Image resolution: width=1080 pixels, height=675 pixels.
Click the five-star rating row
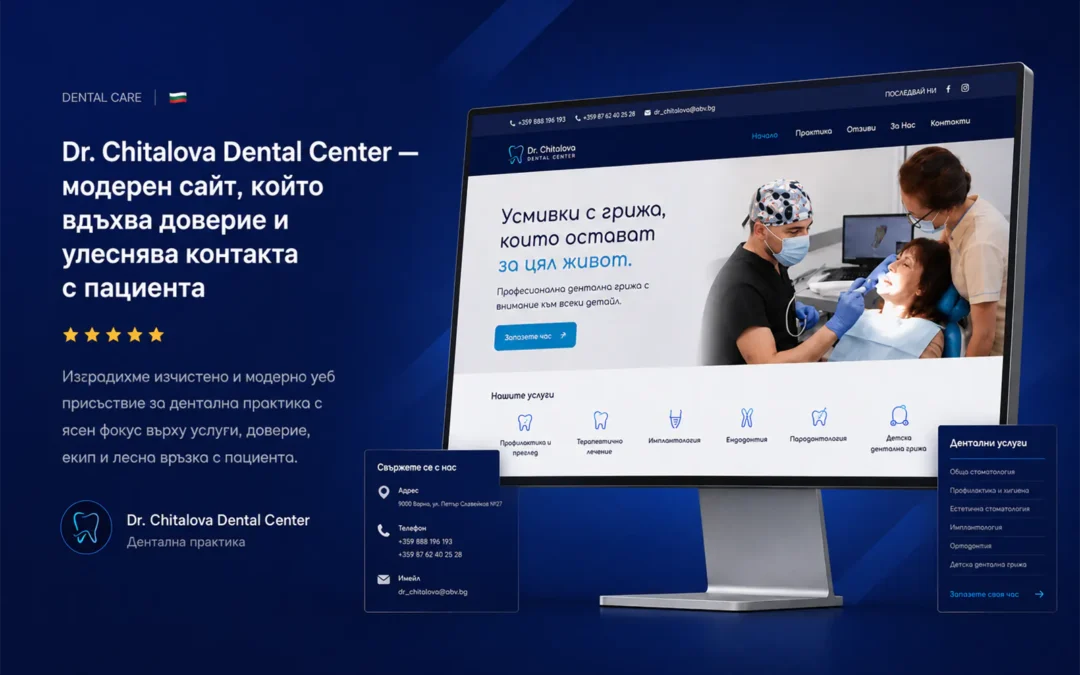[x=114, y=335]
